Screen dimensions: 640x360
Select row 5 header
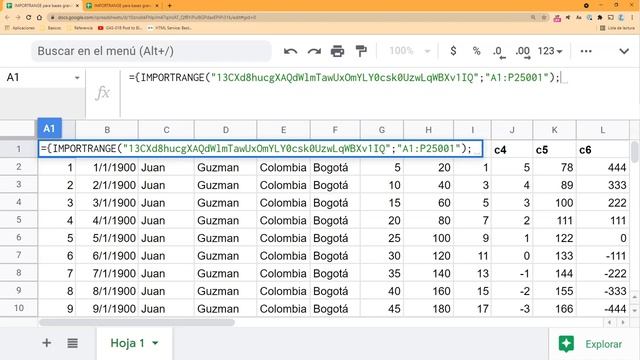[19, 220]
